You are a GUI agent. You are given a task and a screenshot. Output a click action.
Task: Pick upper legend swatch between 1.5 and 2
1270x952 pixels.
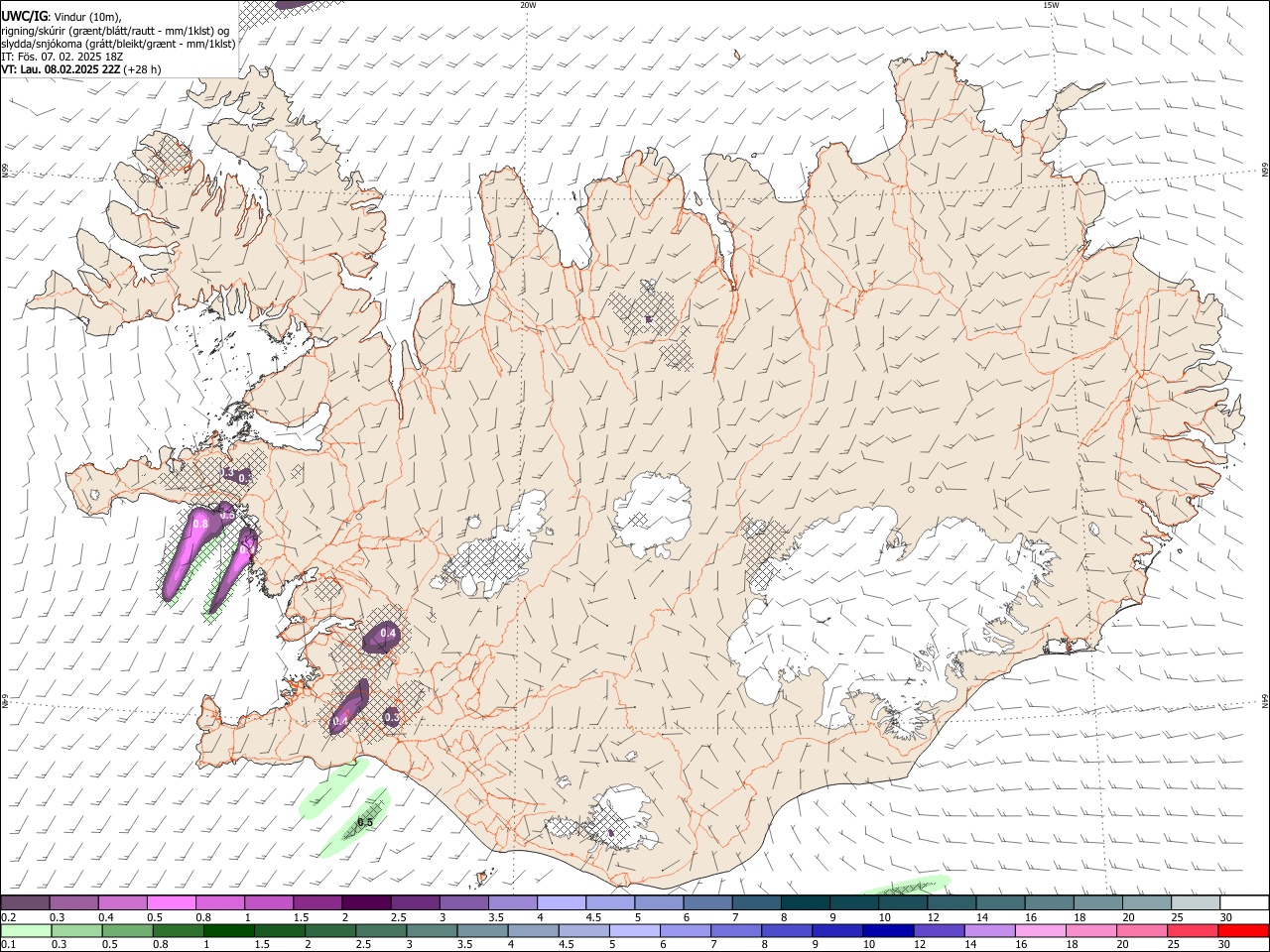point(317,902)
